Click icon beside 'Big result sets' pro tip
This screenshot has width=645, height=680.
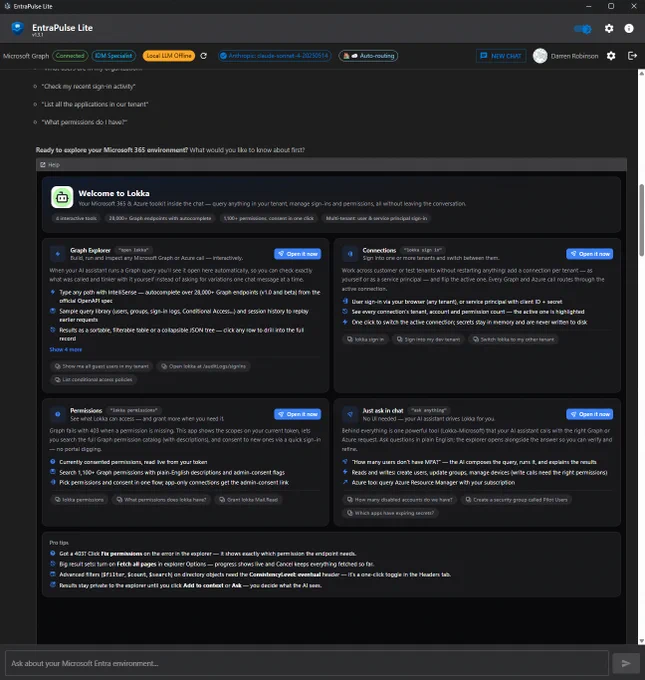click(x=53, y=564)
